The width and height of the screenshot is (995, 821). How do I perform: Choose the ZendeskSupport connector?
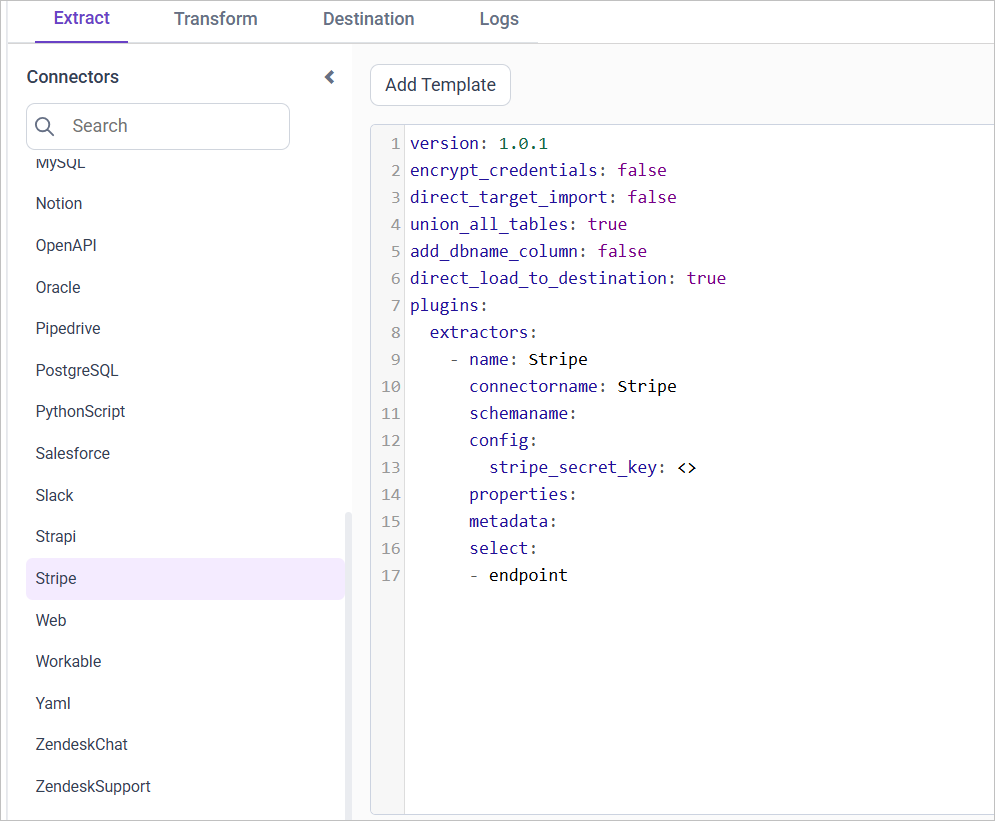click(92, 786)
